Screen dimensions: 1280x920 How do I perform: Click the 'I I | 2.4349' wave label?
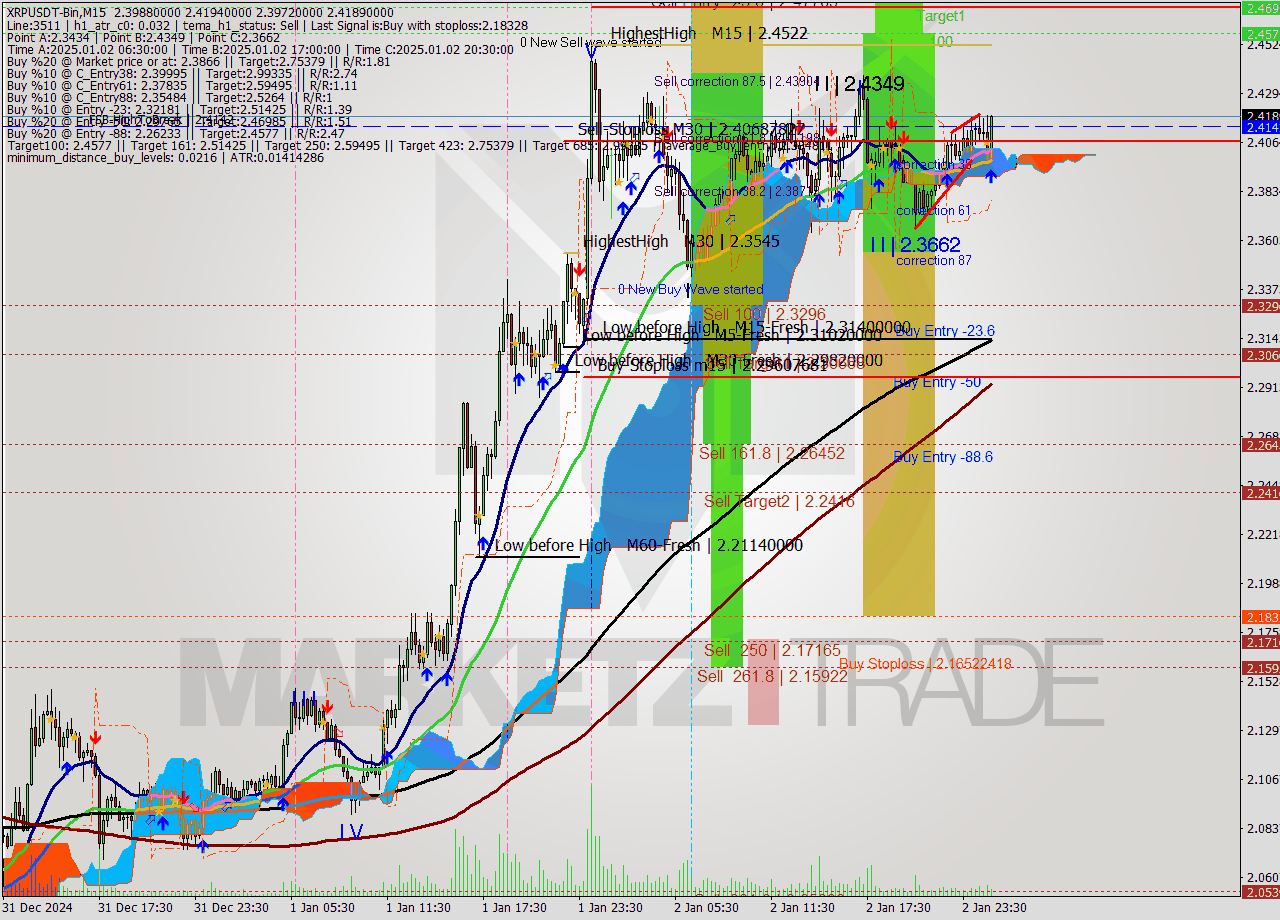[x=858, y=84]
